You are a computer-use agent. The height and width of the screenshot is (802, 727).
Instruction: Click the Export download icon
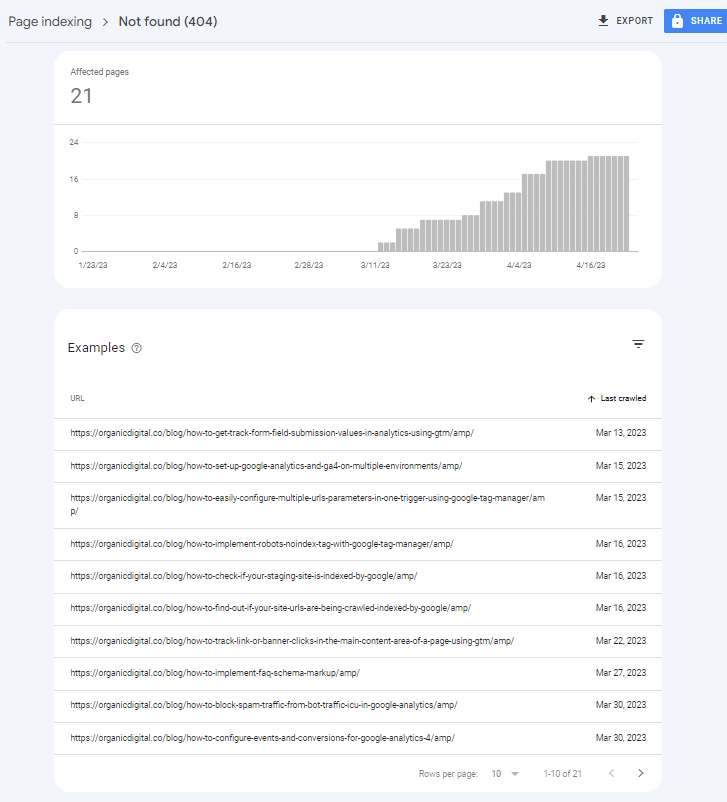coord(603,21)
